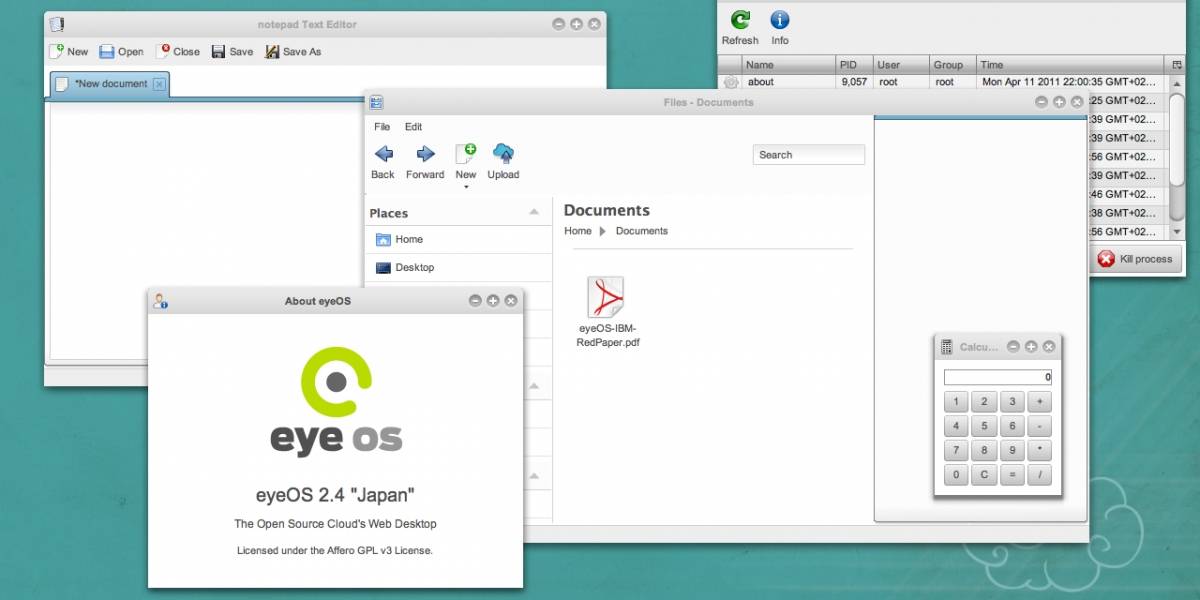This screenshot has width=1200, height=600.
Task: Open Edit menu in Files window
Action: pos(413,127)
